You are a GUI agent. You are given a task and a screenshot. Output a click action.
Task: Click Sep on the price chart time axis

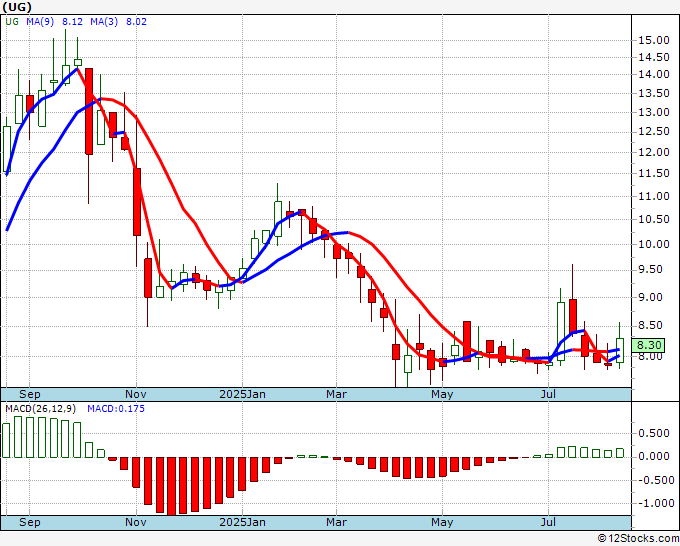coord(29,394)
